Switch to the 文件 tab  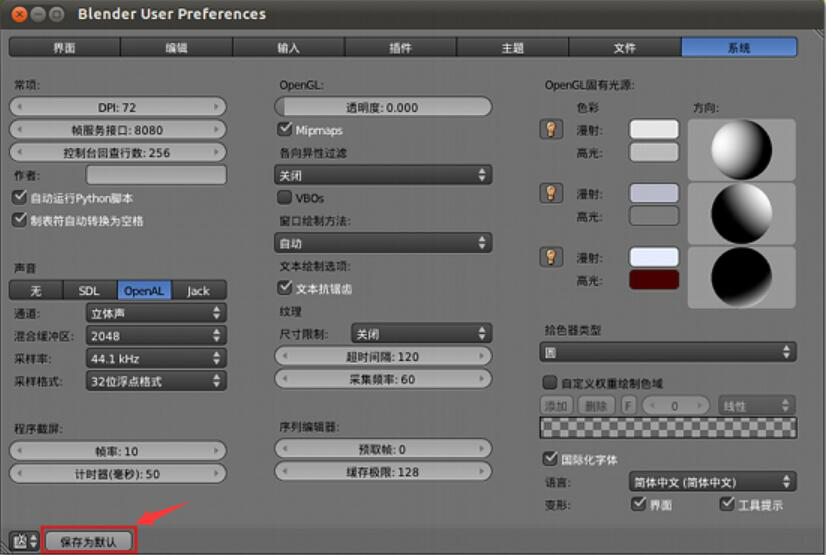625,47
